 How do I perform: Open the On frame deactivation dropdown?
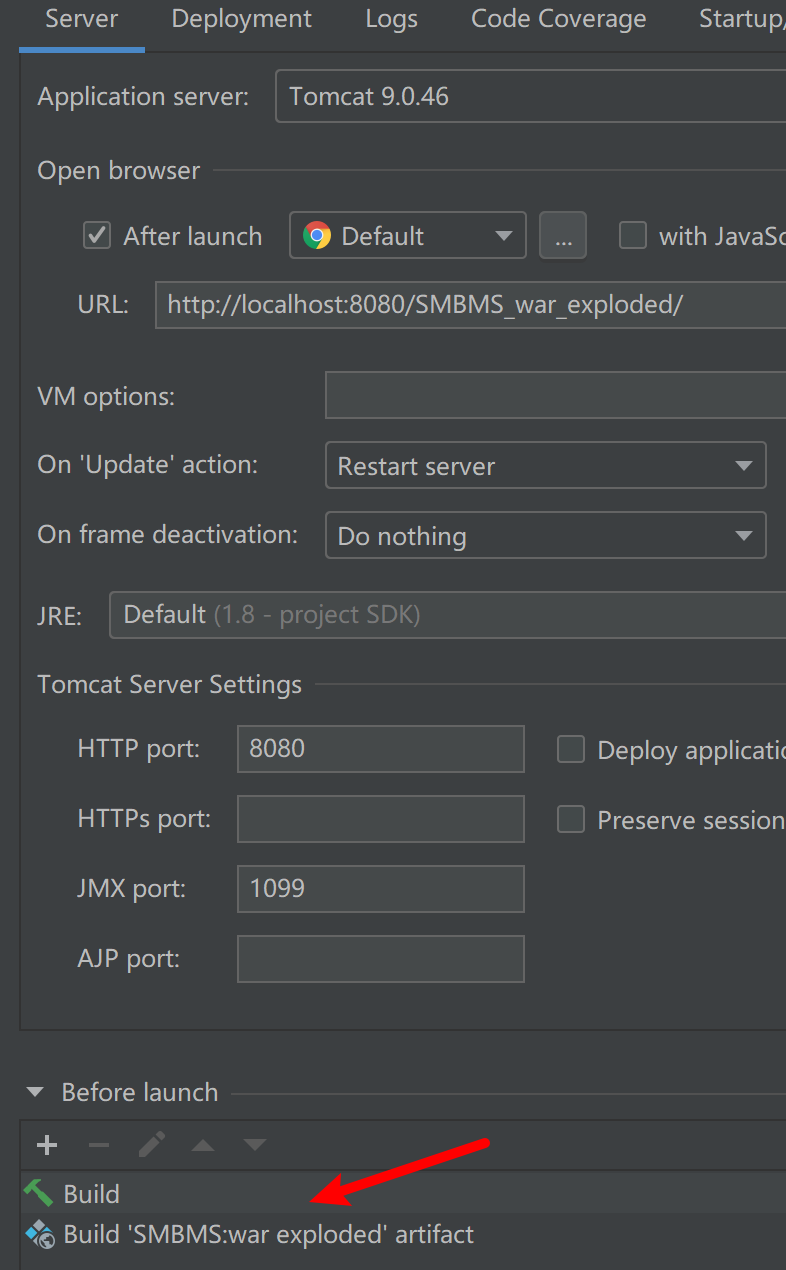click(x=545, y=536)
